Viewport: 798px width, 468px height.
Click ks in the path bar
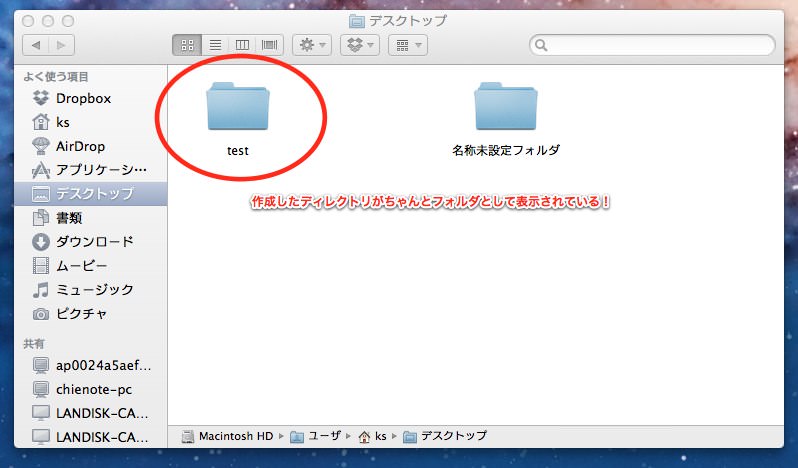[373, 436]
